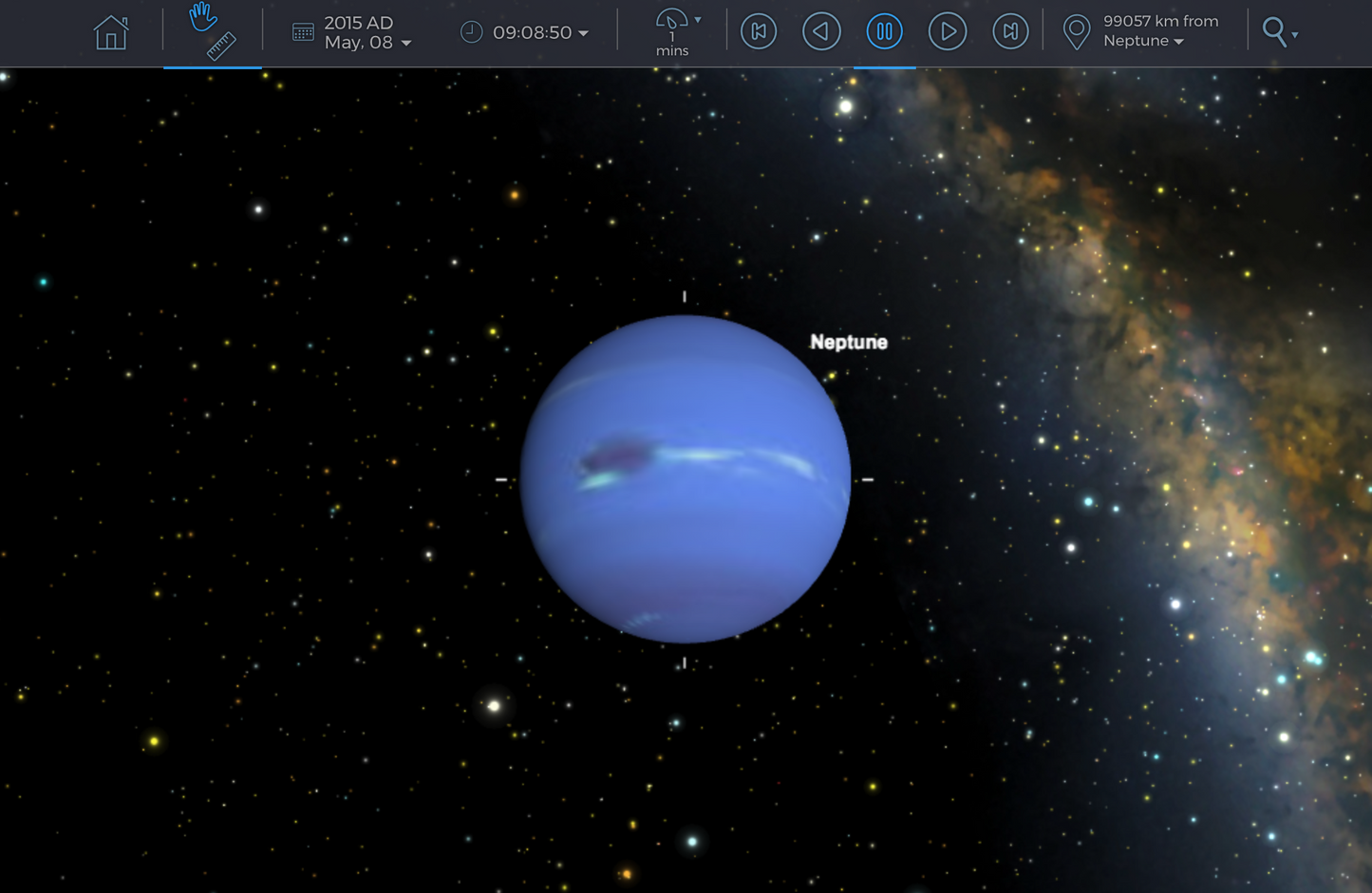Jump to the end of the time sequence
The width and height of the screenshot is (1372, 893).
tap(1009, 31)
